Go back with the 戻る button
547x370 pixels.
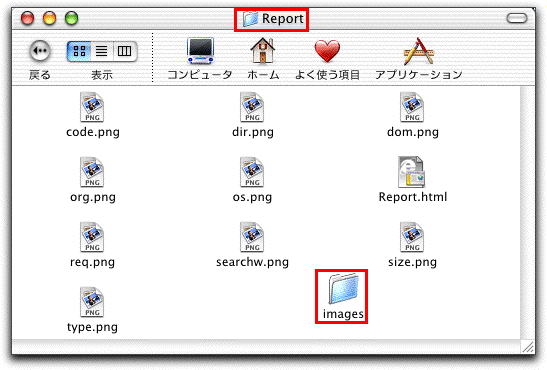tap(40, 51)
